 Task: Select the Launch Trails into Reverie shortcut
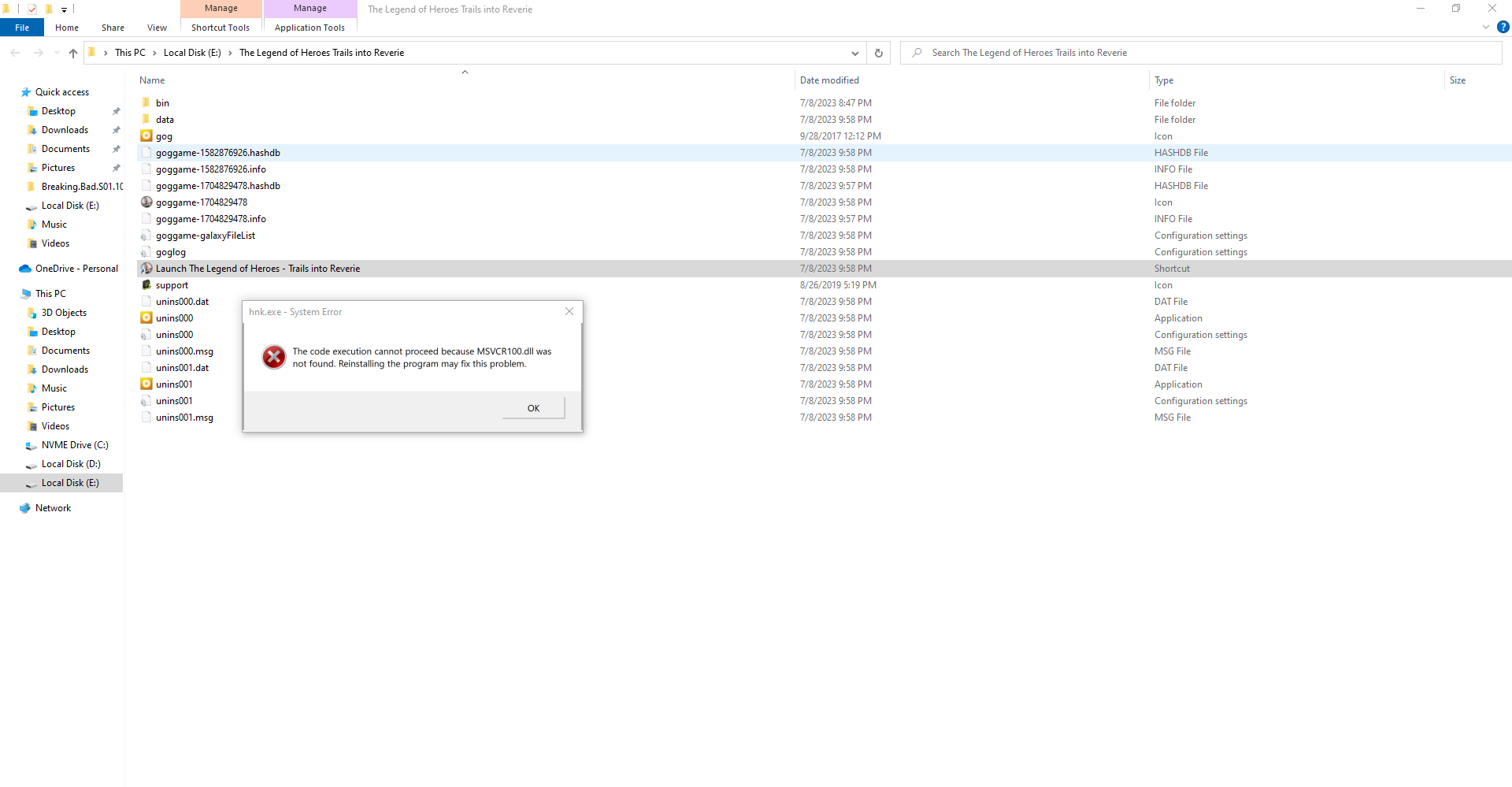(x=258, y=268)
